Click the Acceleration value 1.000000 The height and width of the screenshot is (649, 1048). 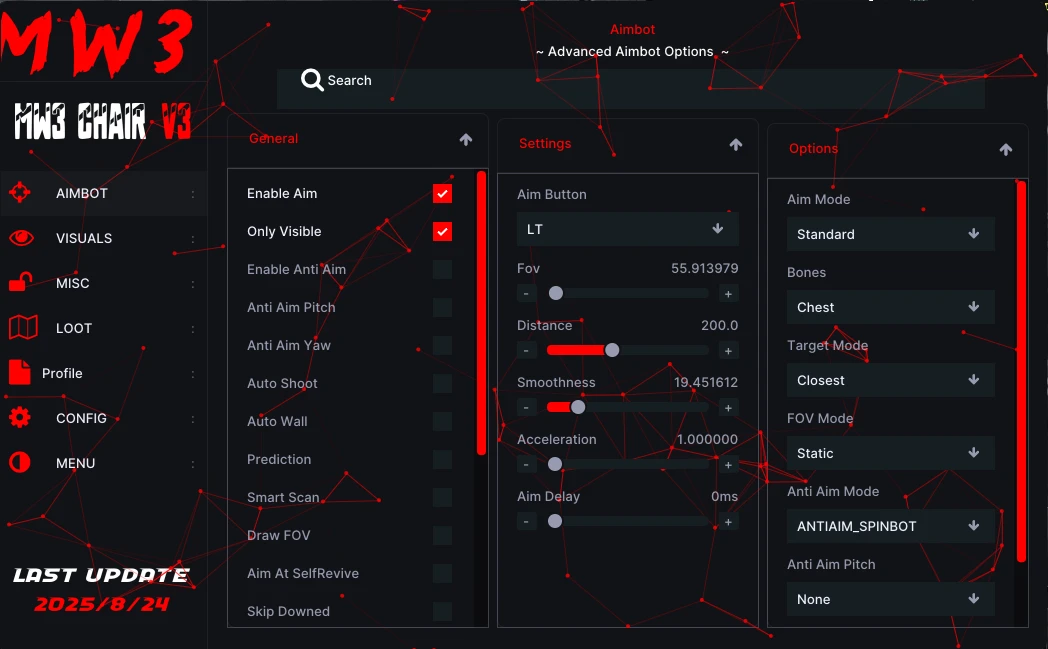(707, 439)
